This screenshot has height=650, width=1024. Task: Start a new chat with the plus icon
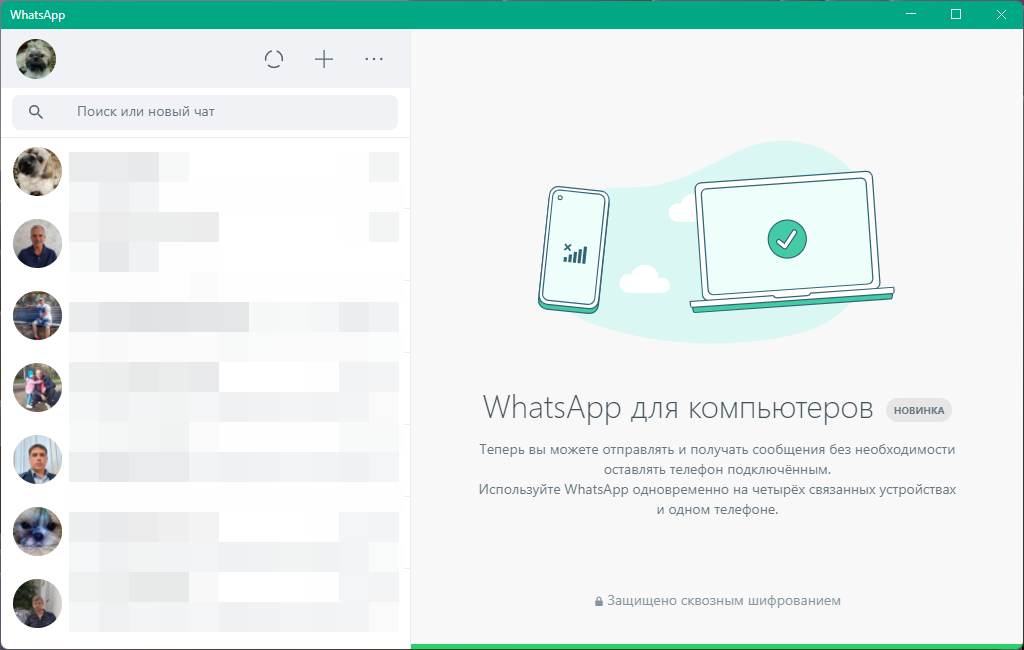(324, 59)
